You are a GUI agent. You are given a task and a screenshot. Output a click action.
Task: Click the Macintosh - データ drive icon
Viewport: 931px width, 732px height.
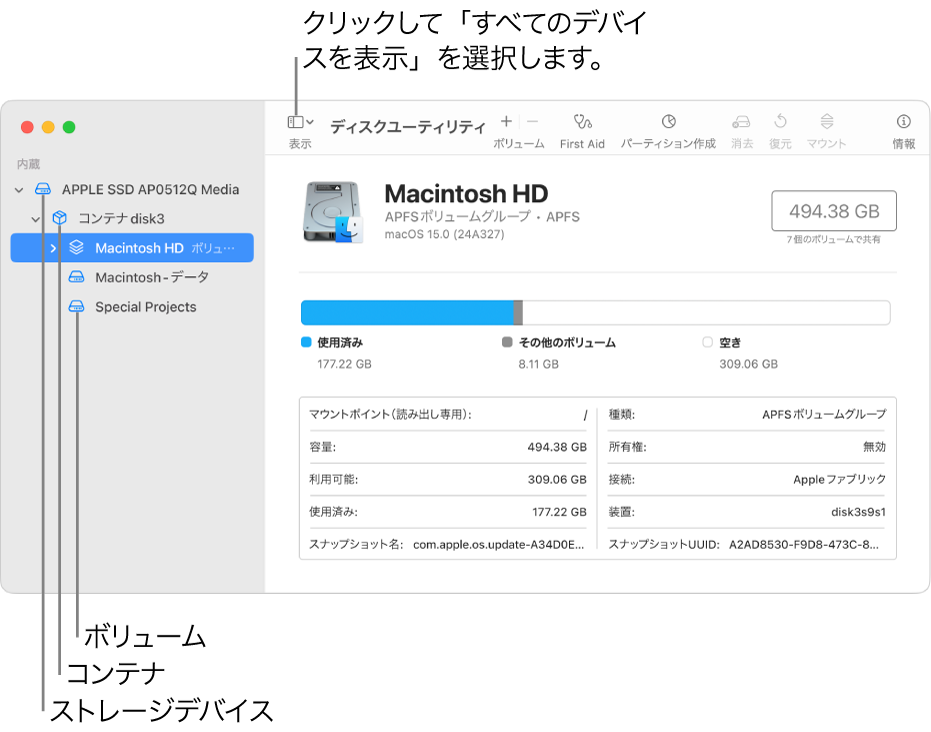point(76,277)
